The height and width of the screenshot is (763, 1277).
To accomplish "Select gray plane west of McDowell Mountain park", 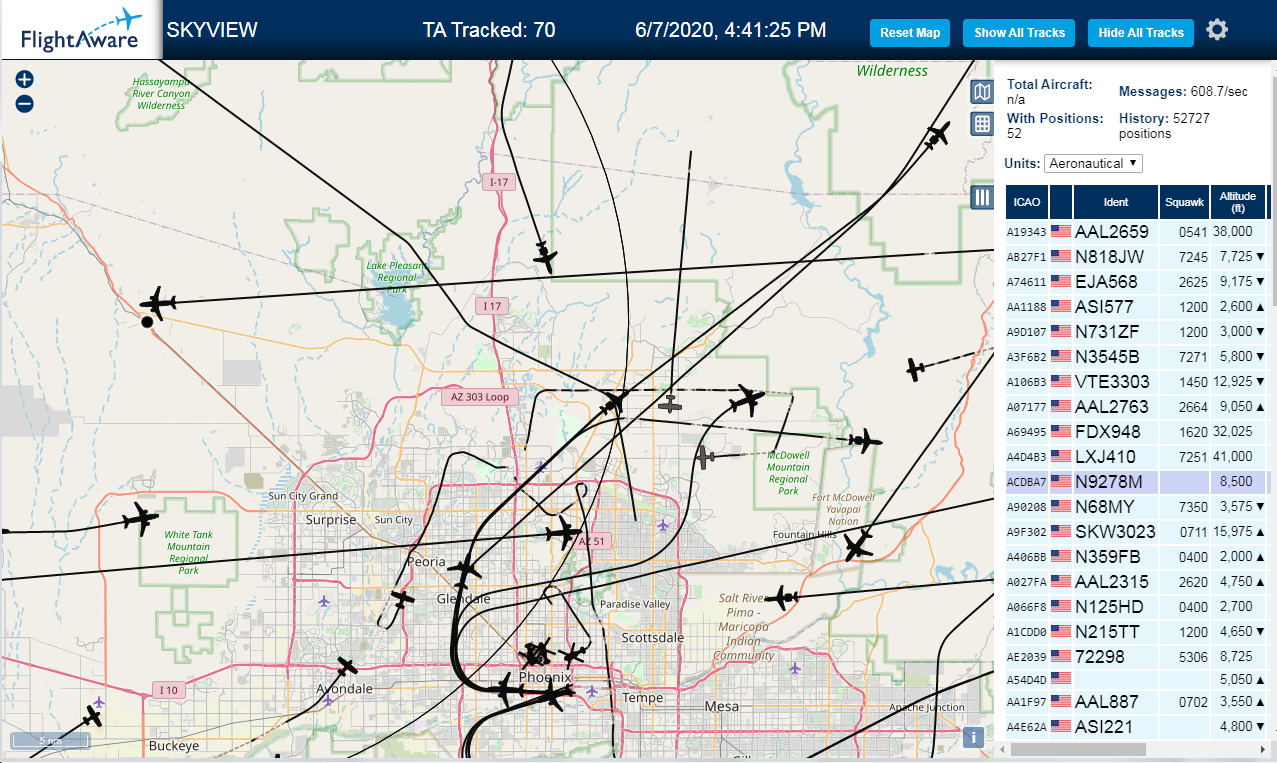I will point(707,457).
